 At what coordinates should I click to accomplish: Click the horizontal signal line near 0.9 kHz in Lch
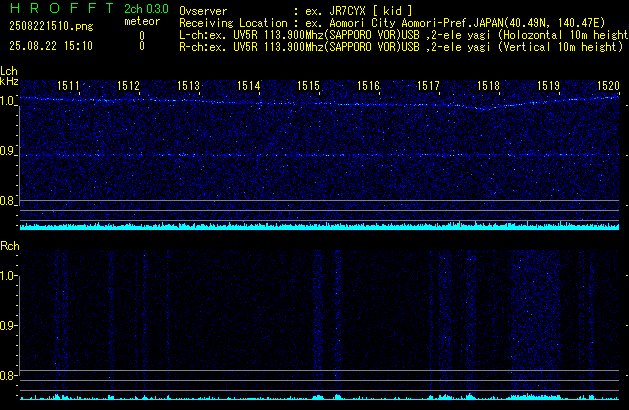click(319, 155)
